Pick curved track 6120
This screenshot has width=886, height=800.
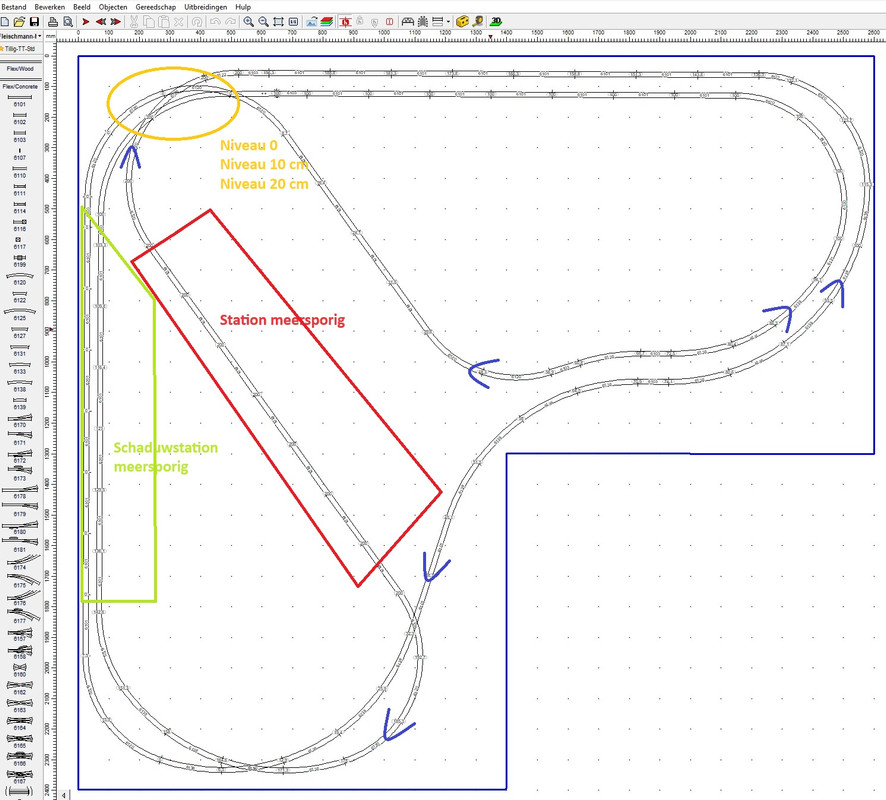[20, 279]
